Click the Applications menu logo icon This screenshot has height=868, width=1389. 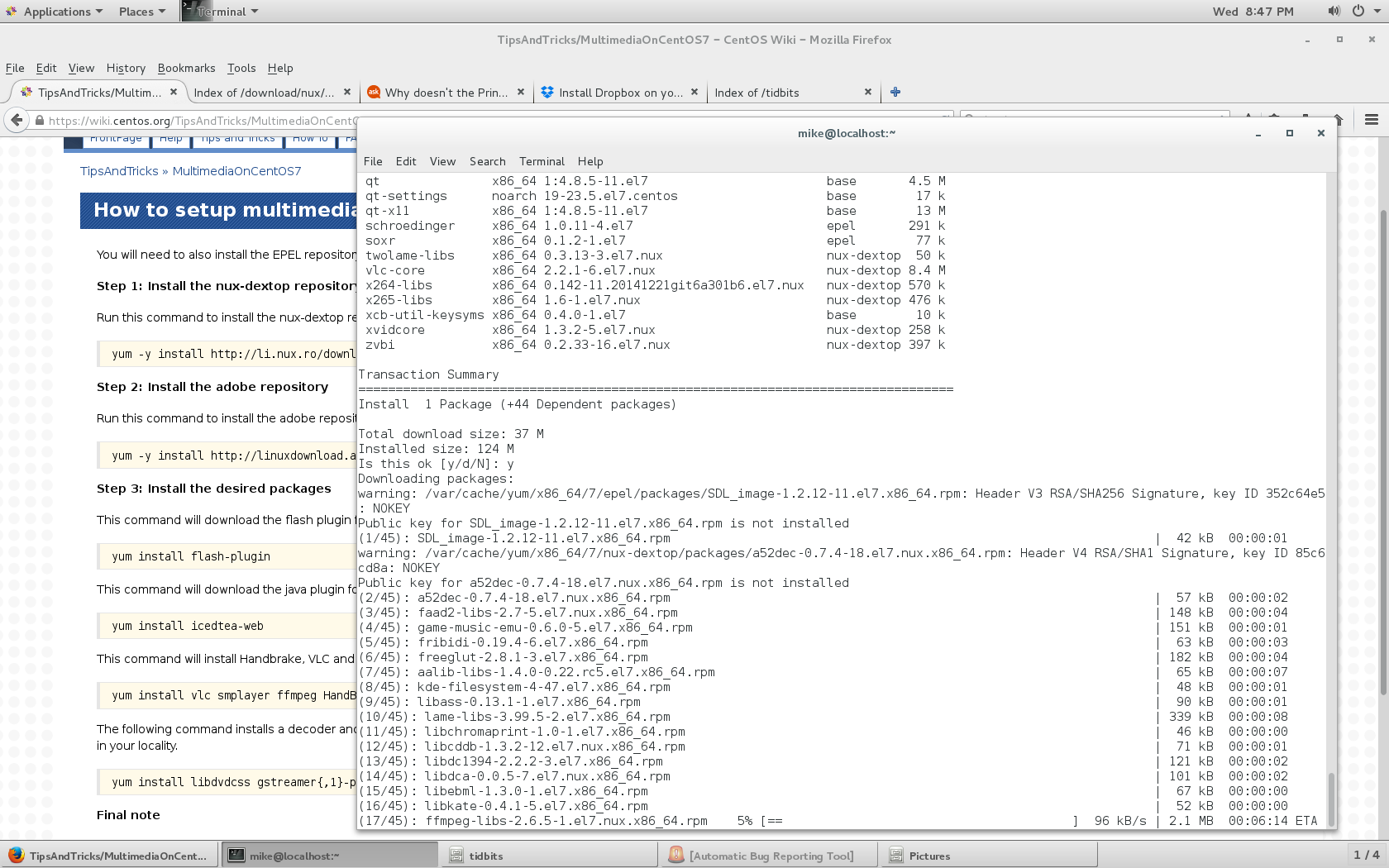(11, 11)
